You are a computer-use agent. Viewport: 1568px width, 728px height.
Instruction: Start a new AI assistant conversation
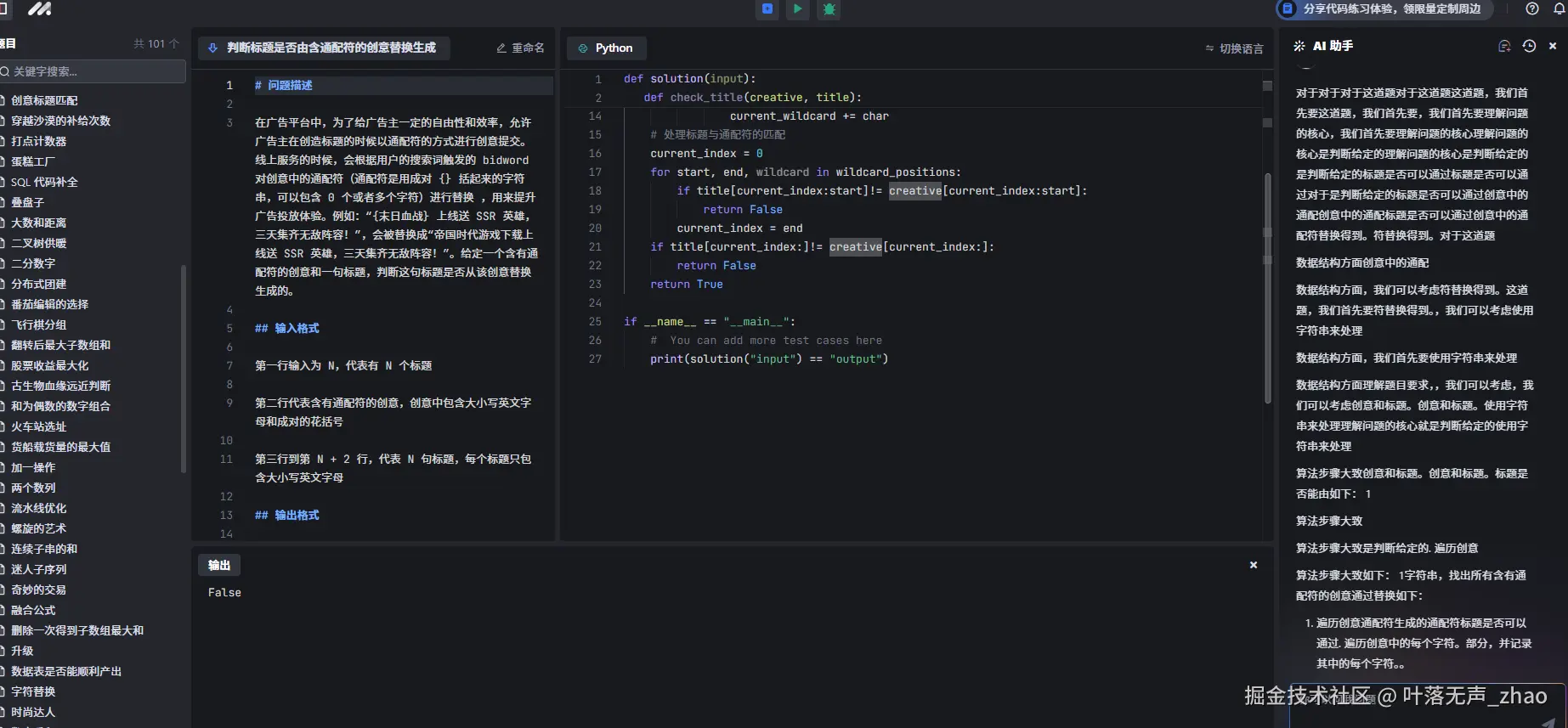click(x=1504, y=47)
